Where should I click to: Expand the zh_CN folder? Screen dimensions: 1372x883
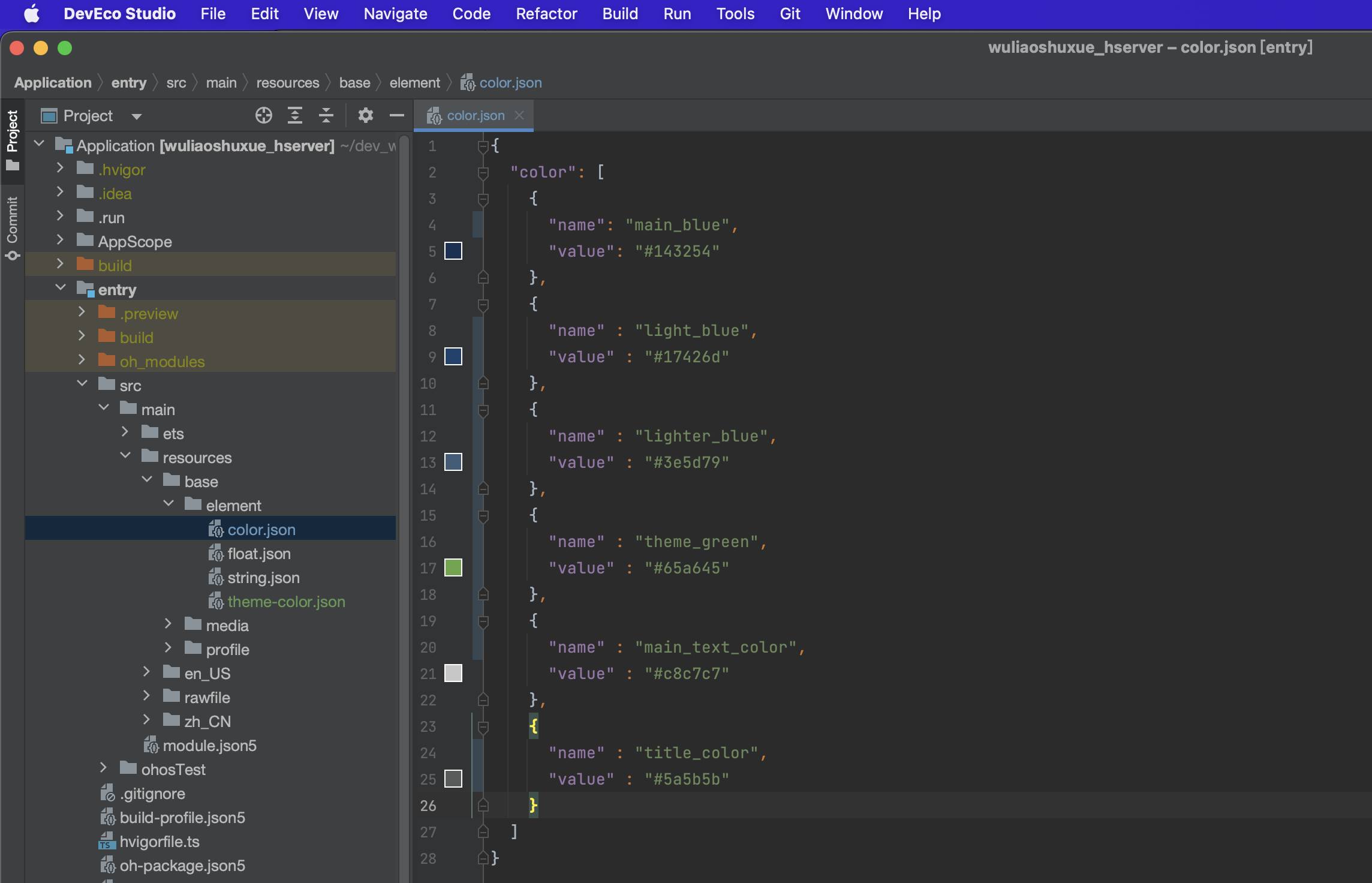pyautogui.click(x=146, y=720)
